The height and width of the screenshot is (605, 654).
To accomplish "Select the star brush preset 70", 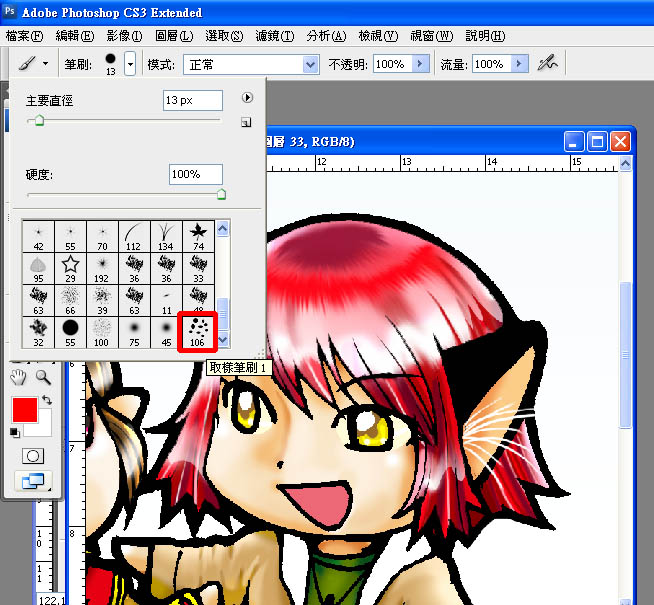I will [103, 236].
